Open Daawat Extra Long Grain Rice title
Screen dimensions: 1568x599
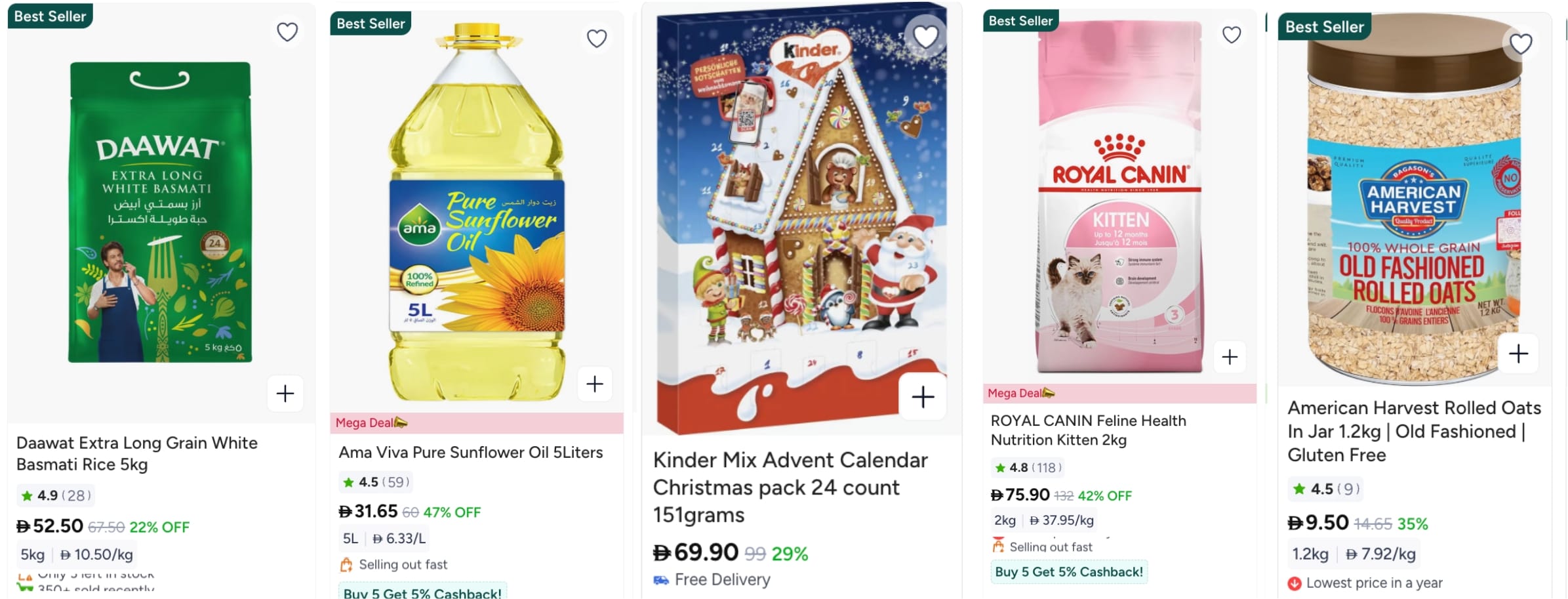136,453
